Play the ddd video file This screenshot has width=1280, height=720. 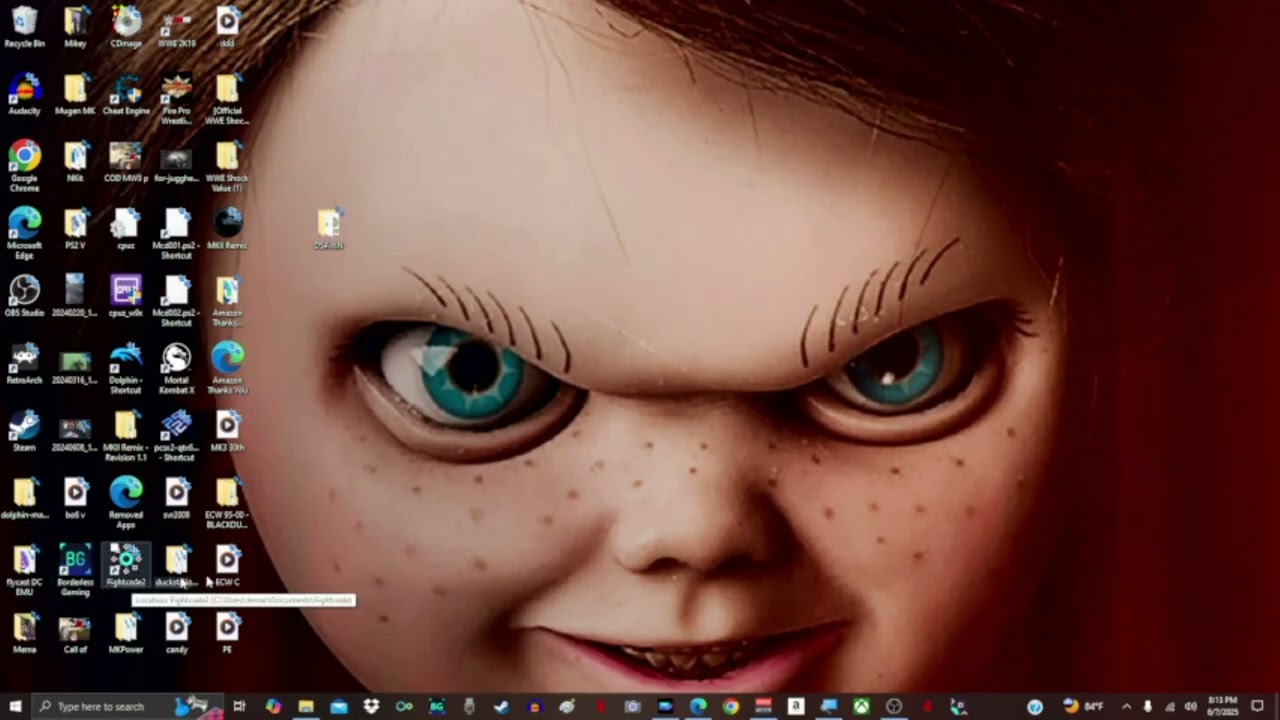tap(228, 27)
